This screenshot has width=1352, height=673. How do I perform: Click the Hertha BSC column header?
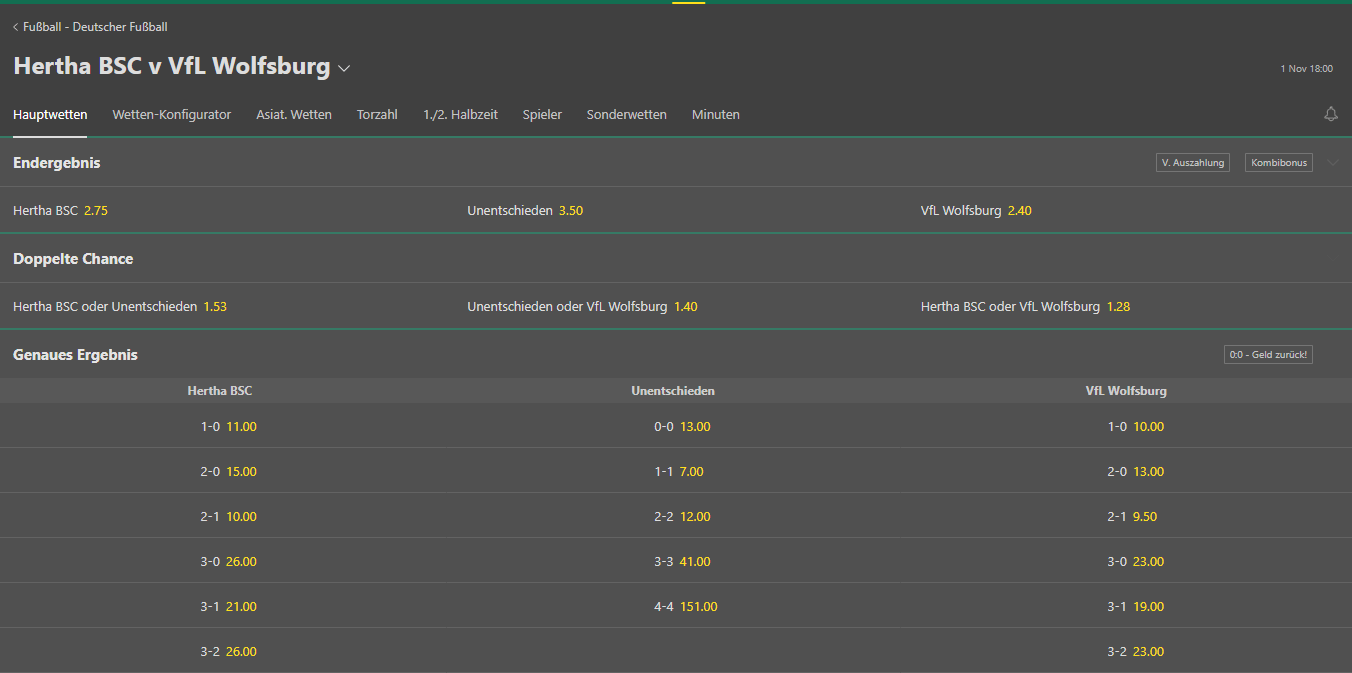(x=220, y=391)
